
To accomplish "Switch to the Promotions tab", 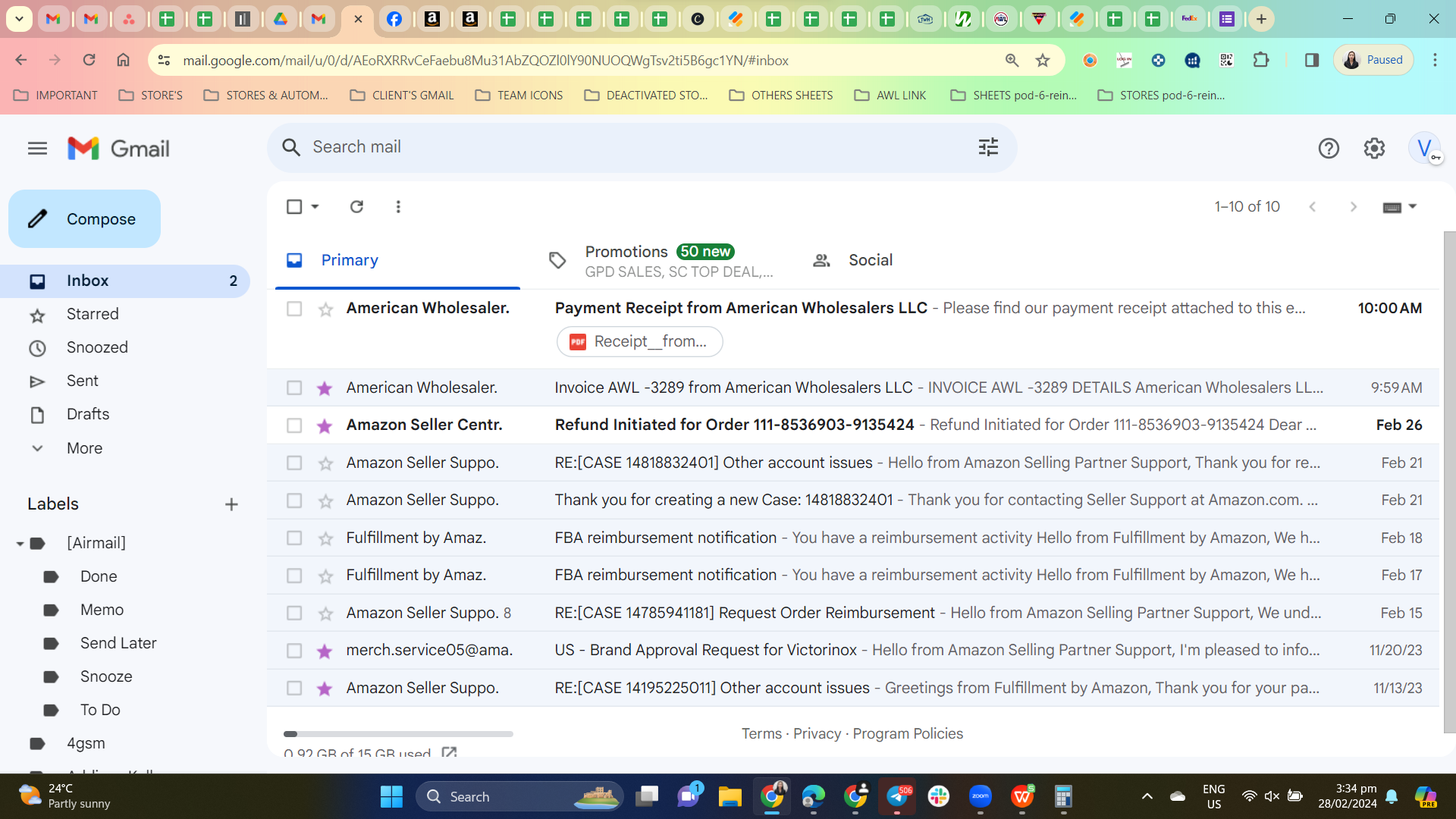I will [661, 261].
